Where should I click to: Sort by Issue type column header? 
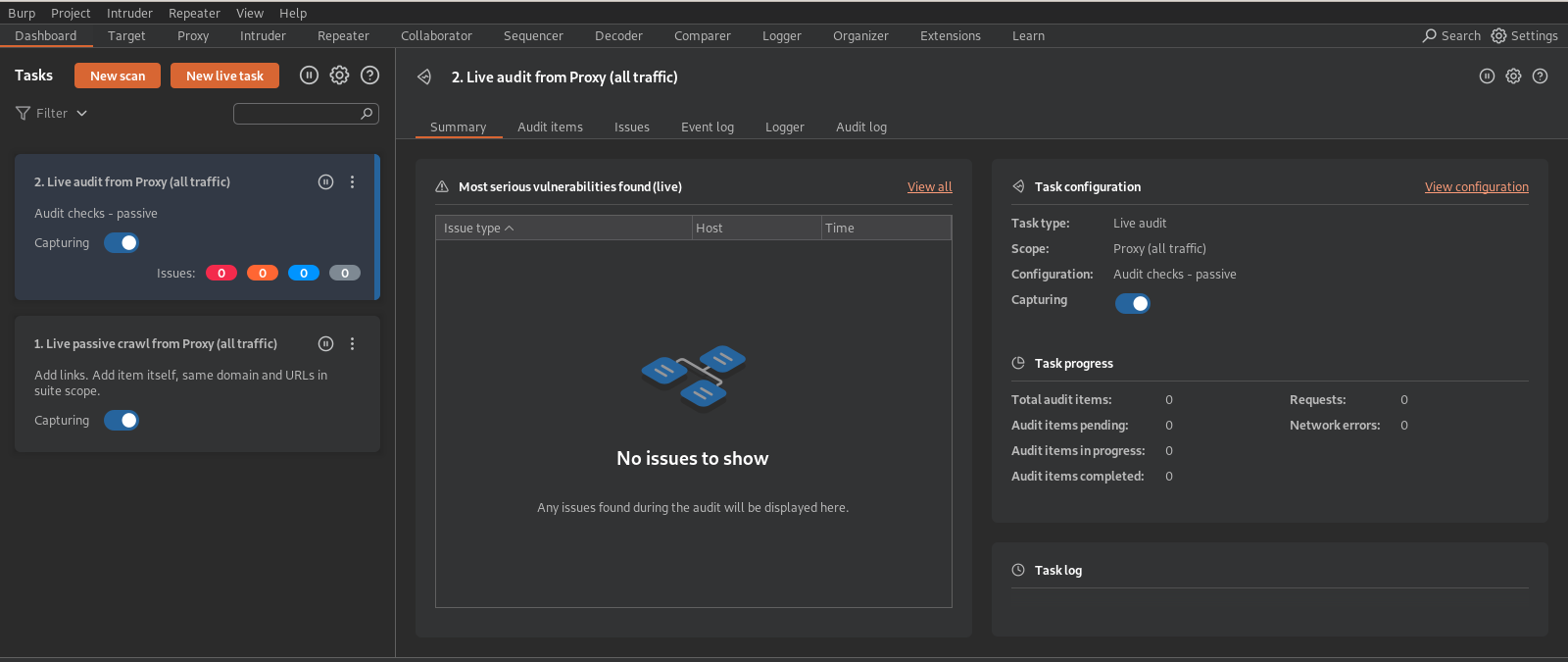point(563,229)
